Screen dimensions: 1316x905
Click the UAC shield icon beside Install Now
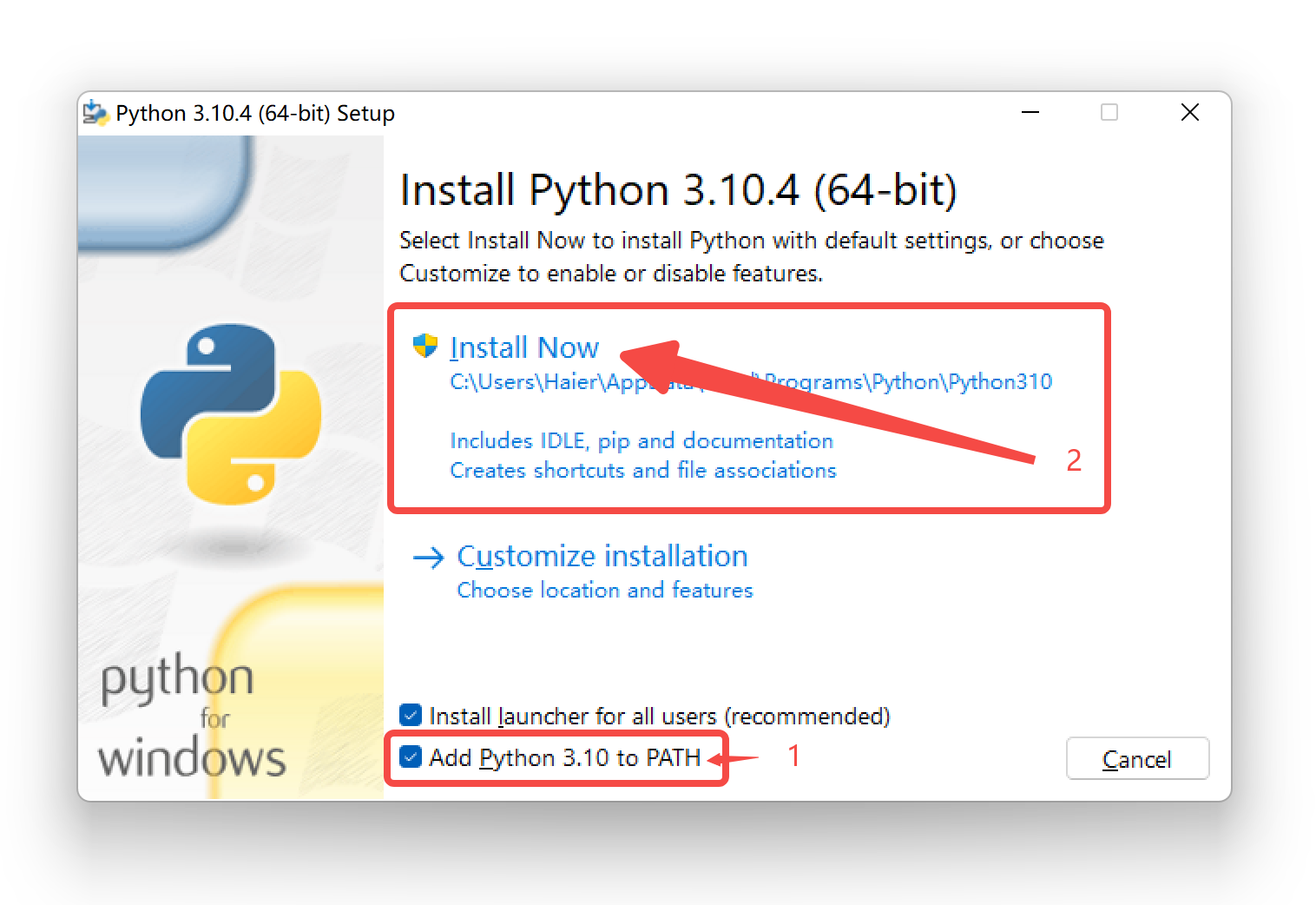(x=424, y=346)
